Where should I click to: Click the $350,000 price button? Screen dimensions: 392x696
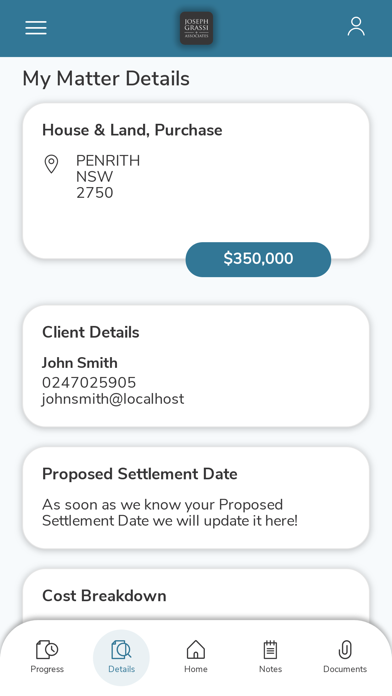point(258,259)
